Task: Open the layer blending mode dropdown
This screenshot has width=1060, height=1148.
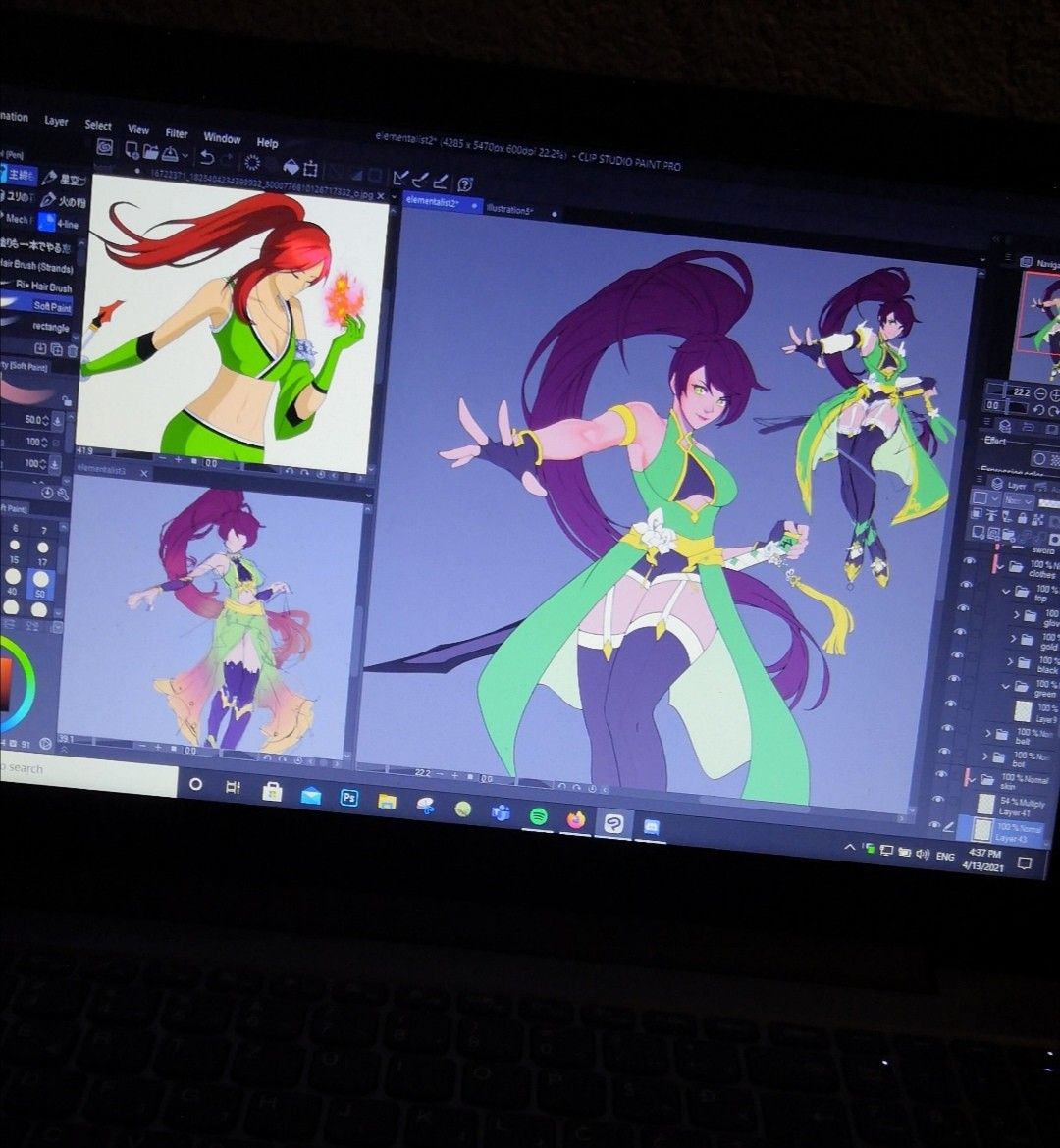Action: 1018,500
